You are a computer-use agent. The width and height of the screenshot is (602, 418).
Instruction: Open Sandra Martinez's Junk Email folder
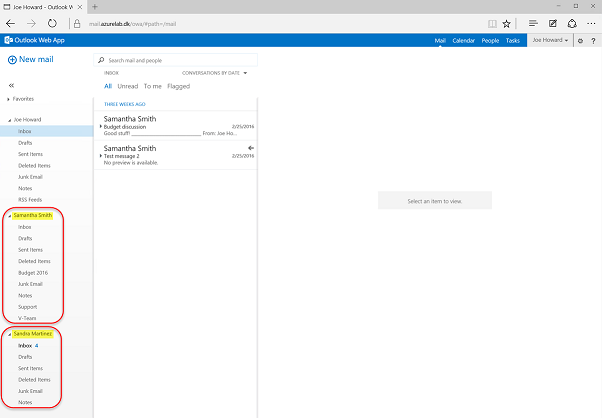pyautogui.click(x=30, y=391)
